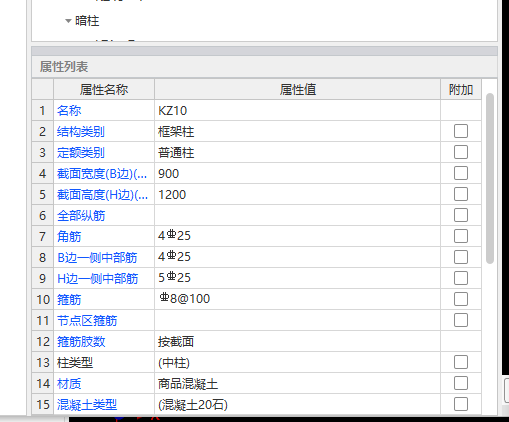
Task: Edit the 箍筋 value 8@100
Action: coord(298,299)
